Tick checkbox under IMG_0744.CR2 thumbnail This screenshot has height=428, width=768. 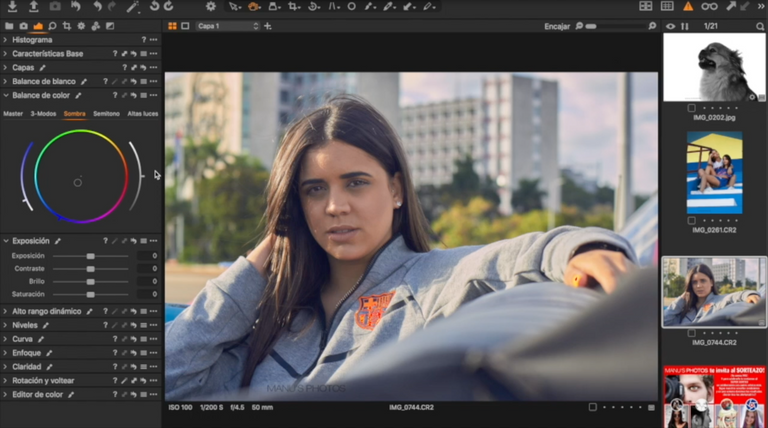pos(691,333)
